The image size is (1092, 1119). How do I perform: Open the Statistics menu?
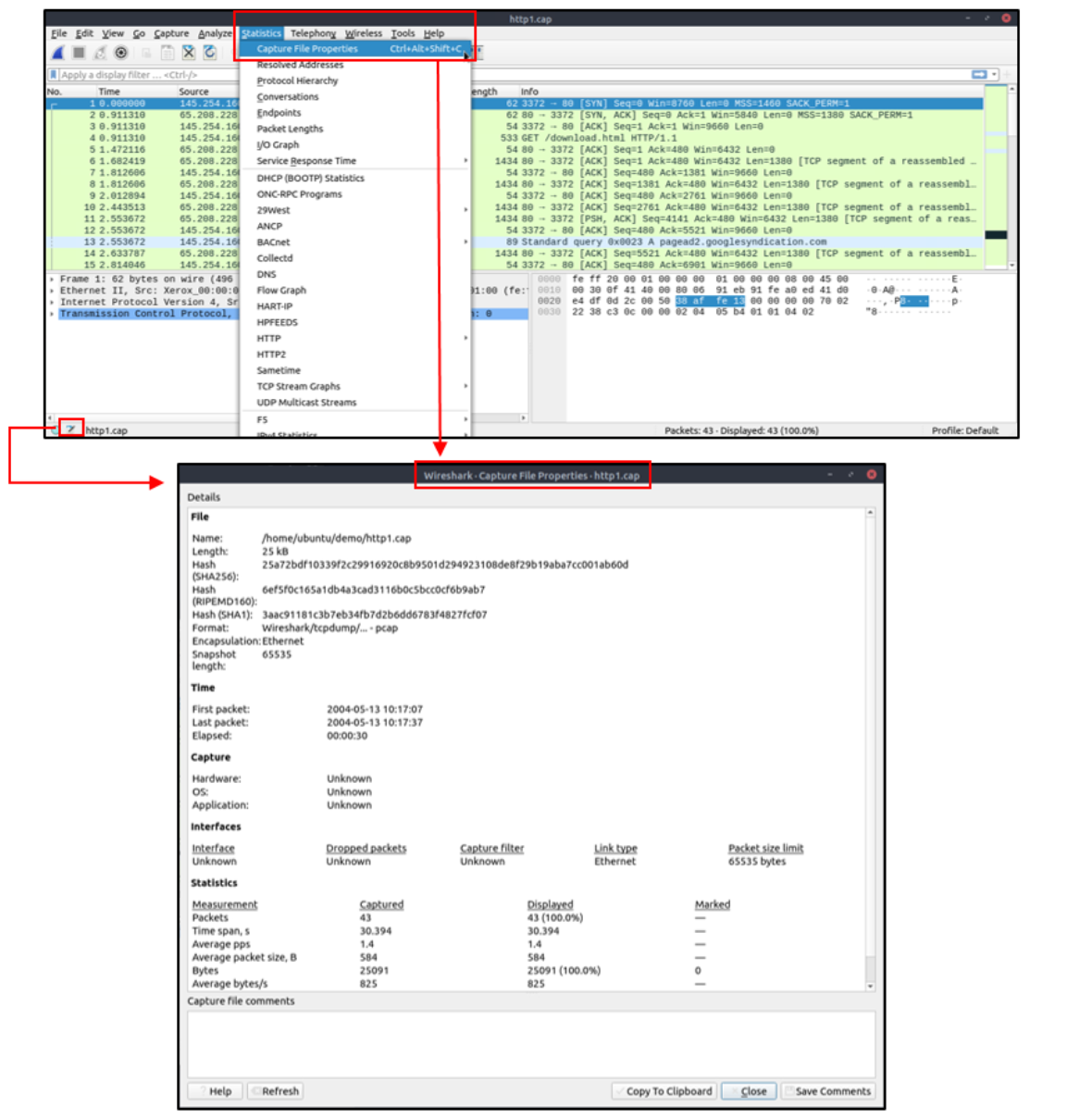pos(261,33)
